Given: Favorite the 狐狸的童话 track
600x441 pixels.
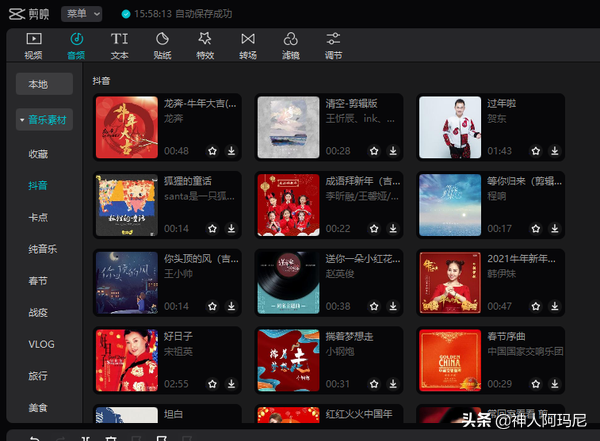Looking at the screenshot, I should point(212,229).
